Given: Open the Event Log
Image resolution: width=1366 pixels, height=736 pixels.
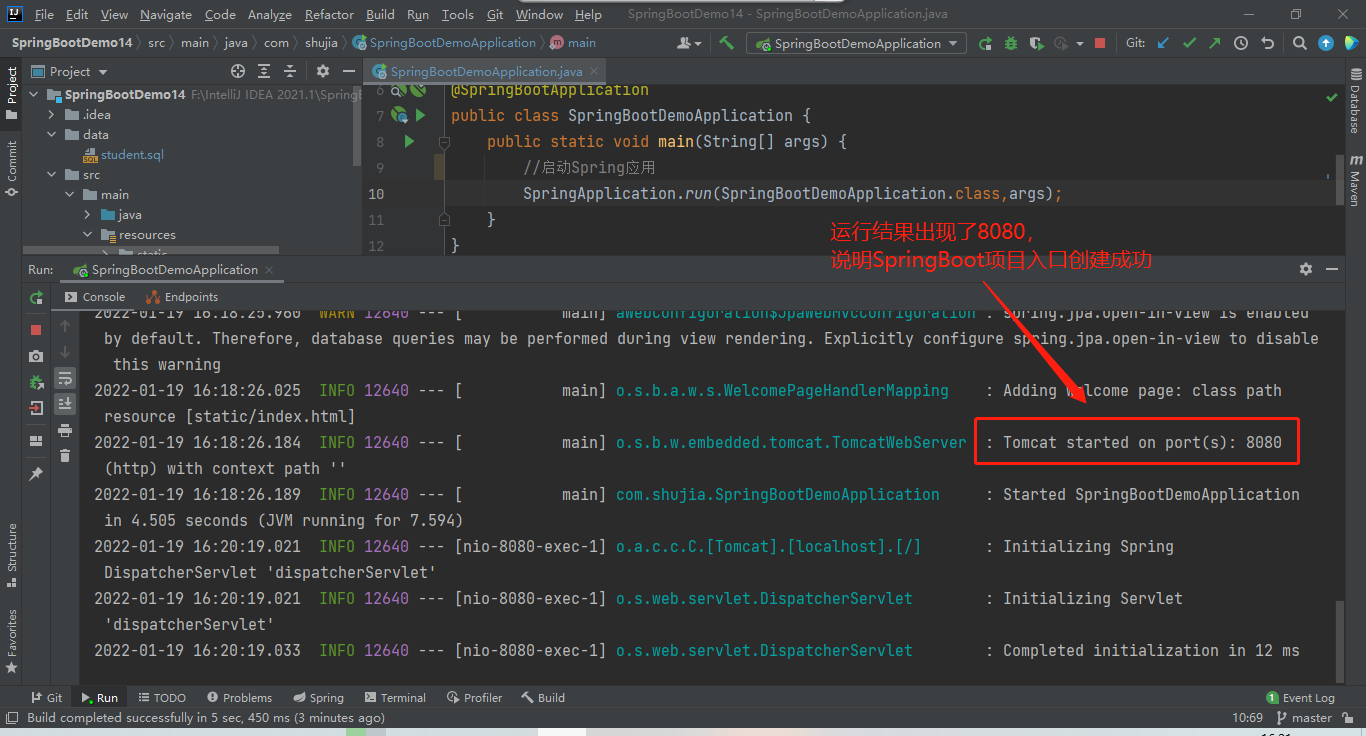Looking at the screenshot, I should (x=1300, y=698).
